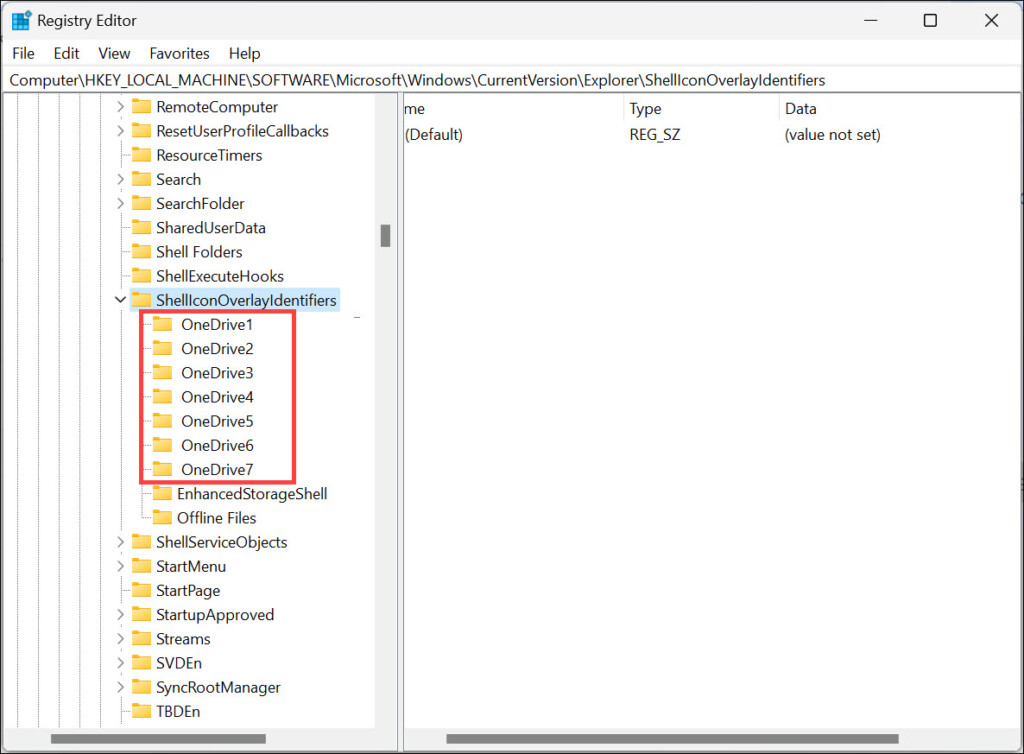Click the EnhancedStorageShell folder icon

[163, 494]
